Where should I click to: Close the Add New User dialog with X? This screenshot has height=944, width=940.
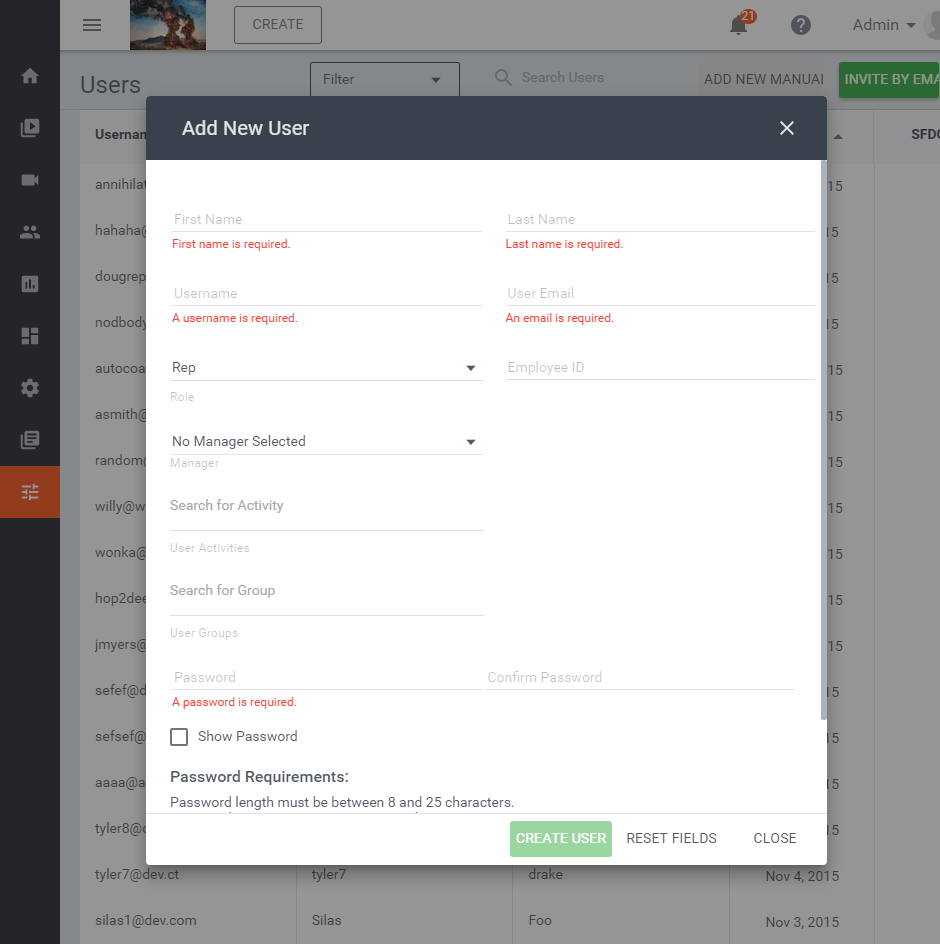pos(786,128)
